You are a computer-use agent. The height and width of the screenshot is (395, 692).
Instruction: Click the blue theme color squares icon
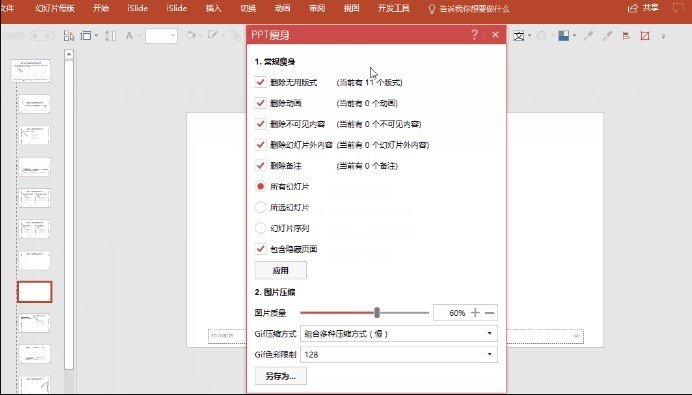coord(564,36)
